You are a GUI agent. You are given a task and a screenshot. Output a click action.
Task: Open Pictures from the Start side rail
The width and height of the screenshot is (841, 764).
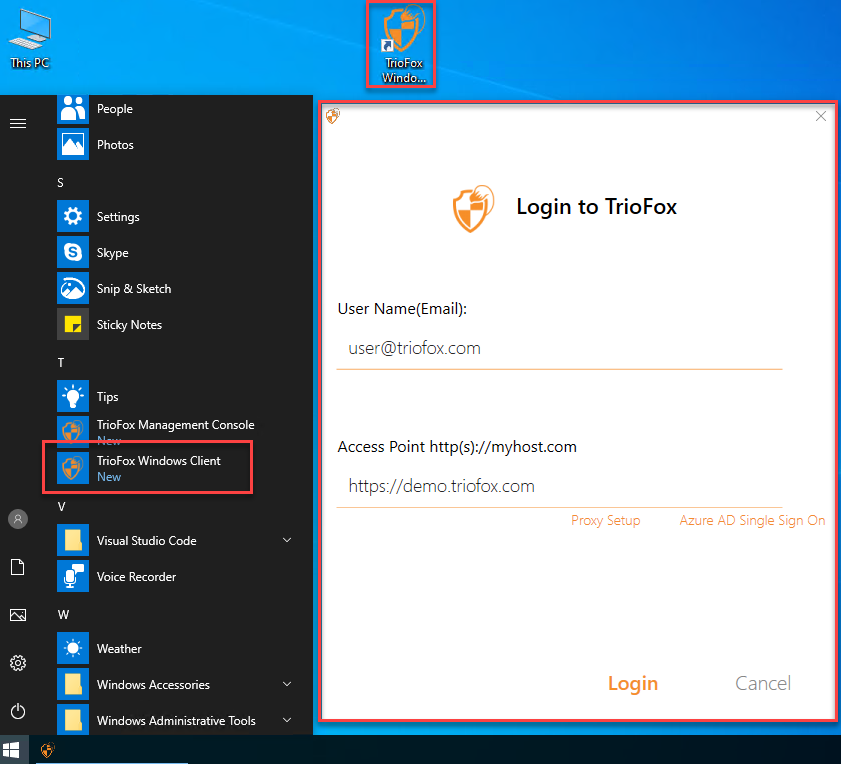(x=18, y=615)
